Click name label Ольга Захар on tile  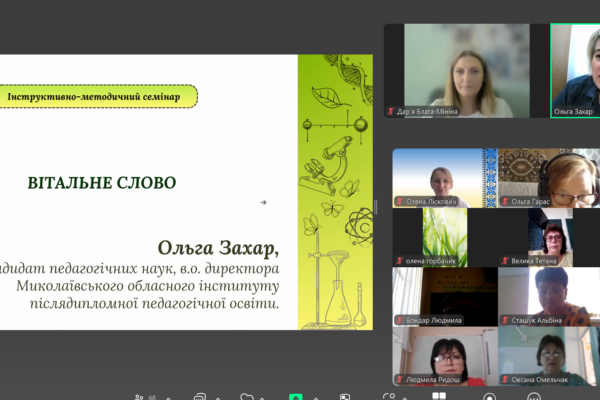[x=573, y=111]
